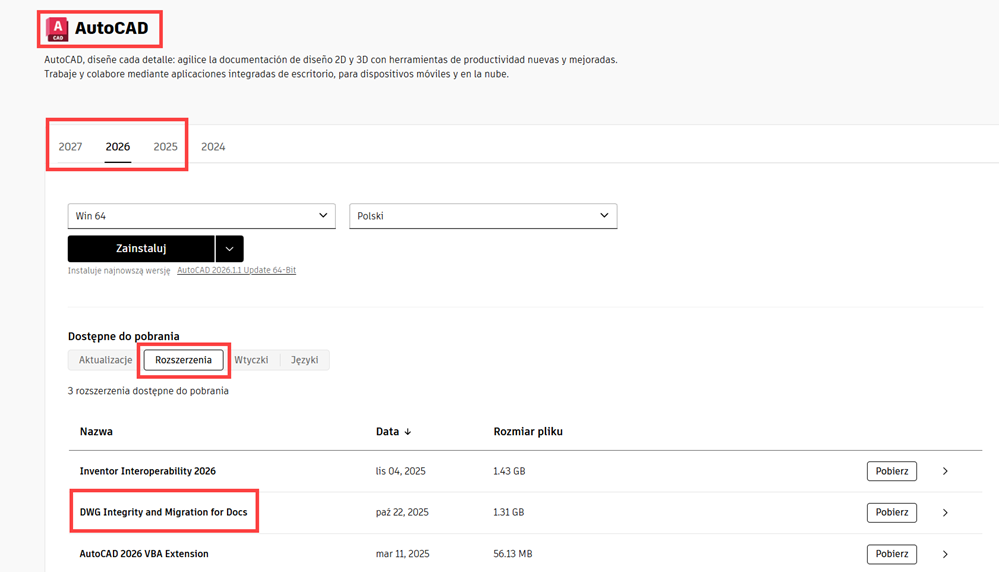Open the Polski language dropdown
This screenshot has height=572, width=1000.
pos(483,216)
